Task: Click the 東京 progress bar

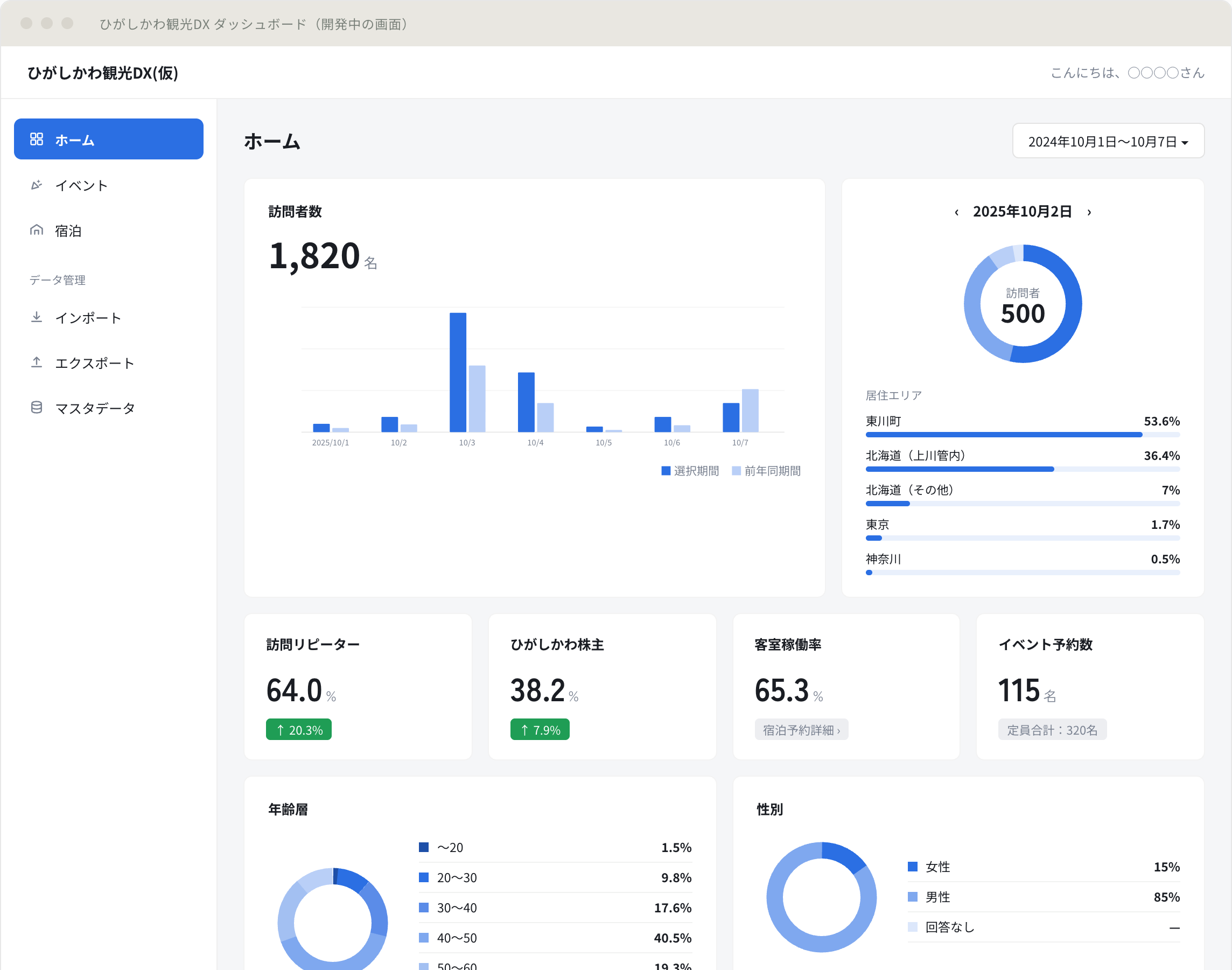Action: click(x=1023, y=538)
